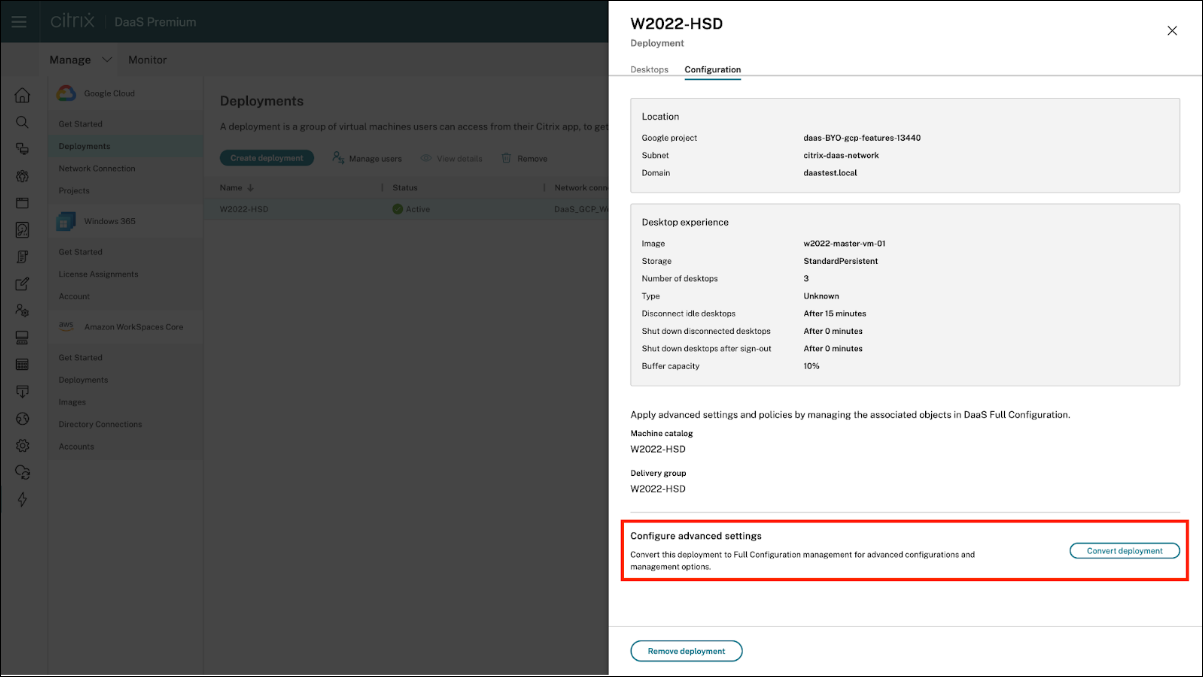Click the Search magnifier sidebar icon
Image resolution: width=1203 pixels, height=677 pixels.
22,122
